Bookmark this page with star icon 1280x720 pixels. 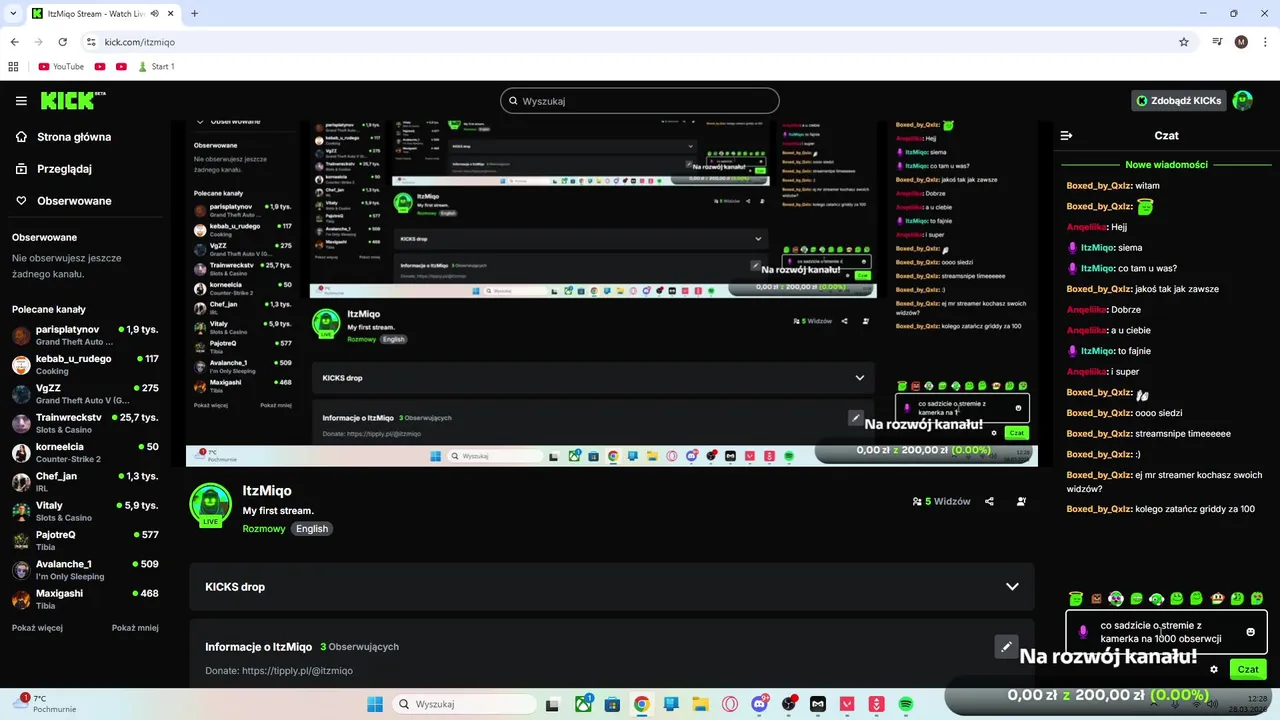(1184, 42)
